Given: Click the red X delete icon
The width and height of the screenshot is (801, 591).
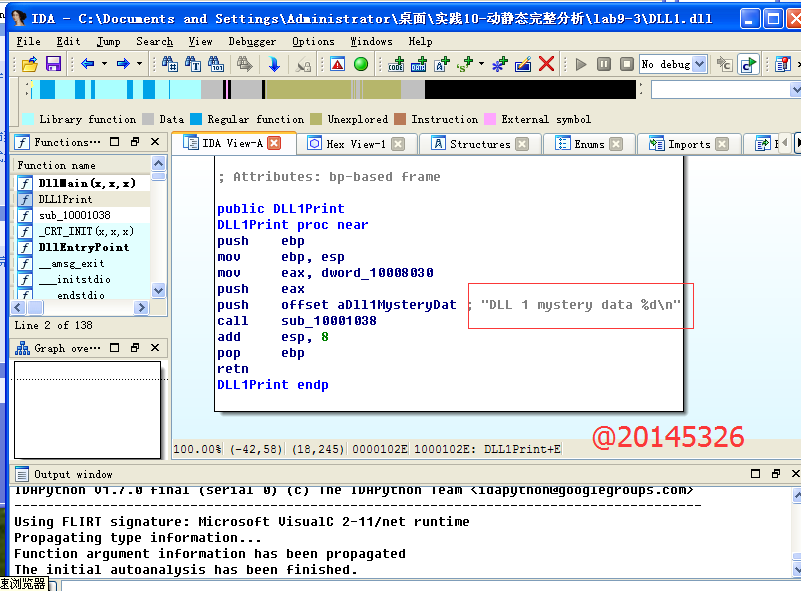Looking at the screenshot, I should pos(547,64).
